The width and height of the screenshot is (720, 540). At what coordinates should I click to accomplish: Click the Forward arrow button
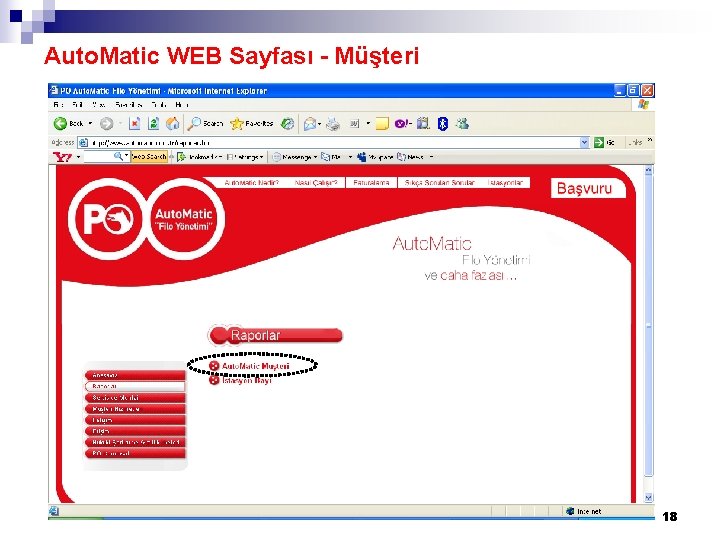107,124
